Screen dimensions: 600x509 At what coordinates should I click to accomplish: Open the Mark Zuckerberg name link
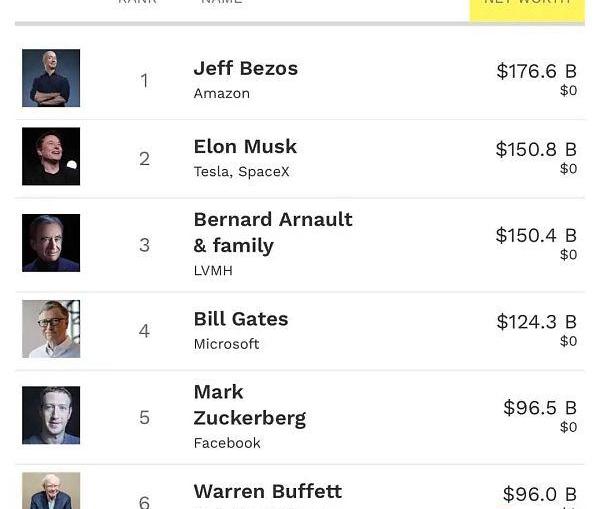(249, 405)
